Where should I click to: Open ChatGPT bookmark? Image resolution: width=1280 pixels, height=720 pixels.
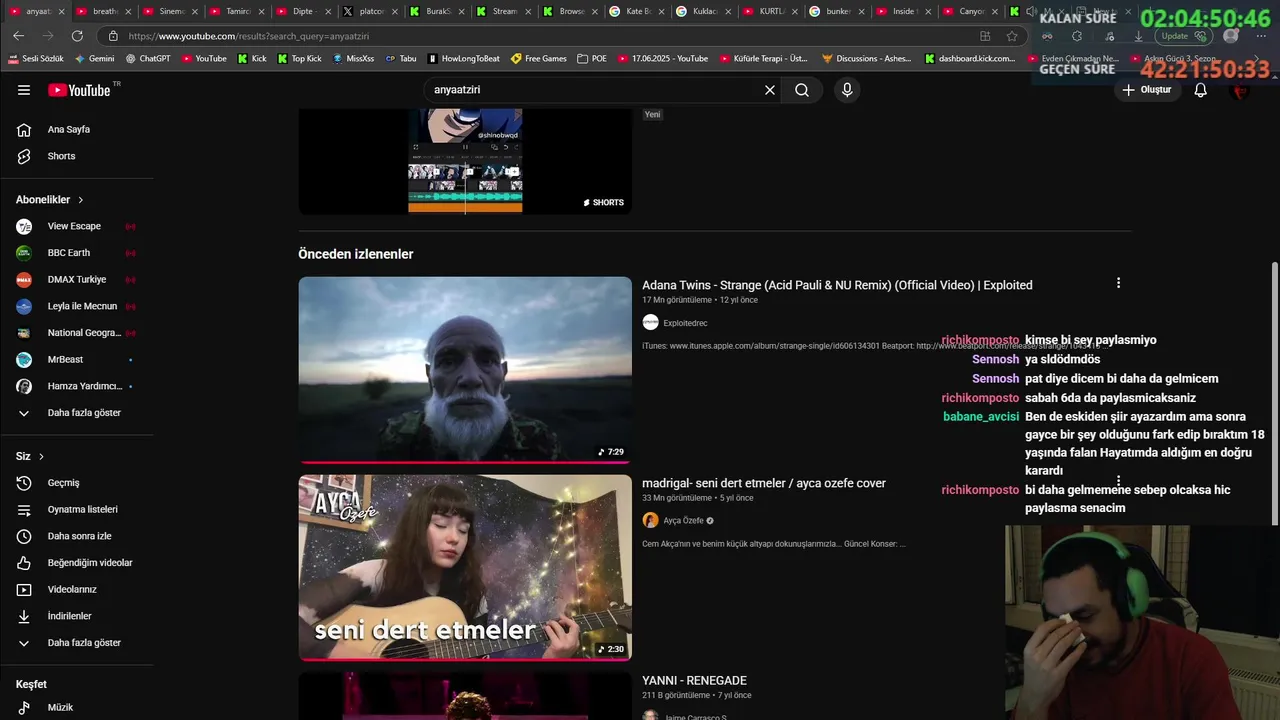pos(147,58)
